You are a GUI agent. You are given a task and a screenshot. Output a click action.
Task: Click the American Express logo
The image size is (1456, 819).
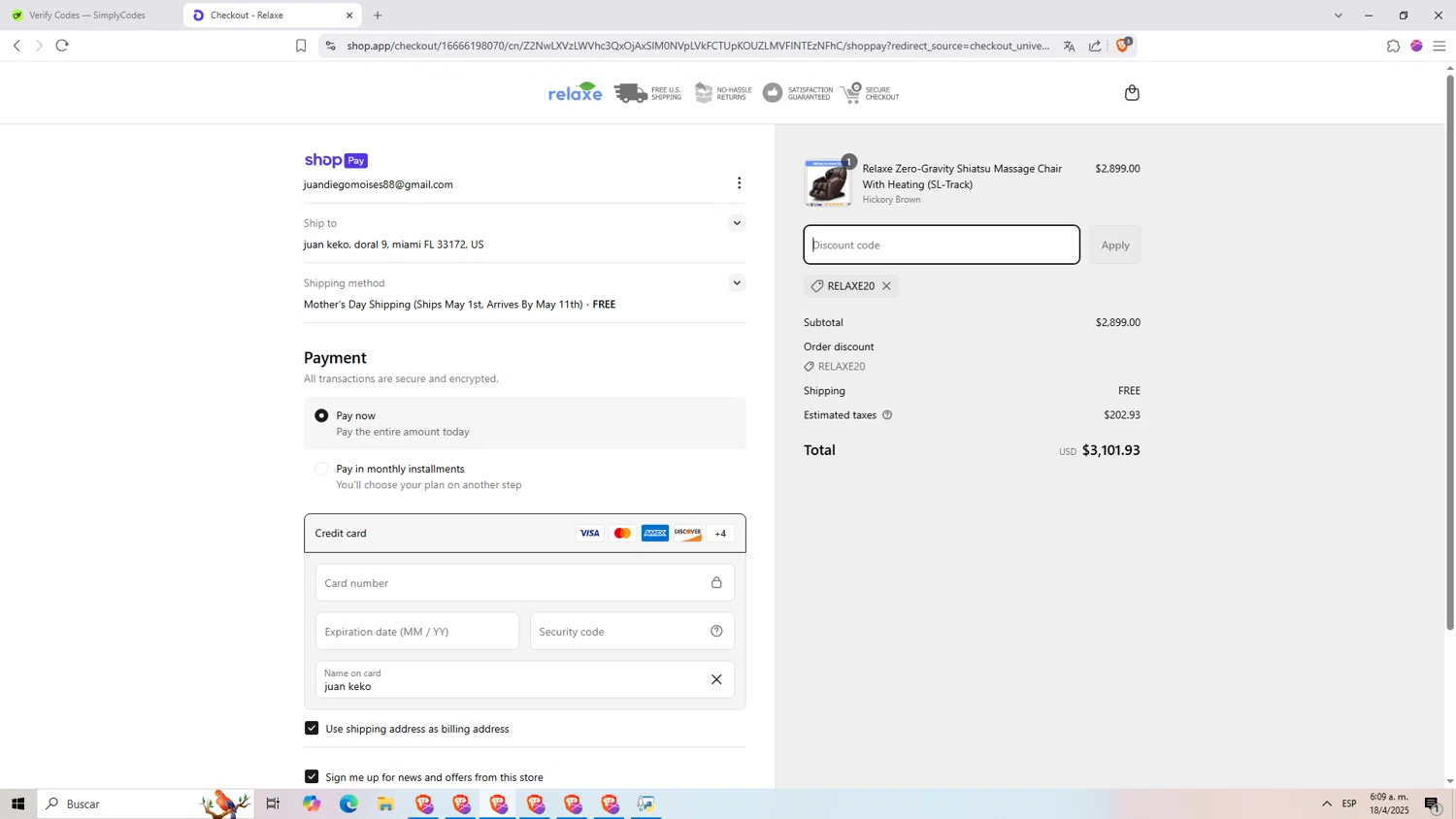(x=655, y=534)
